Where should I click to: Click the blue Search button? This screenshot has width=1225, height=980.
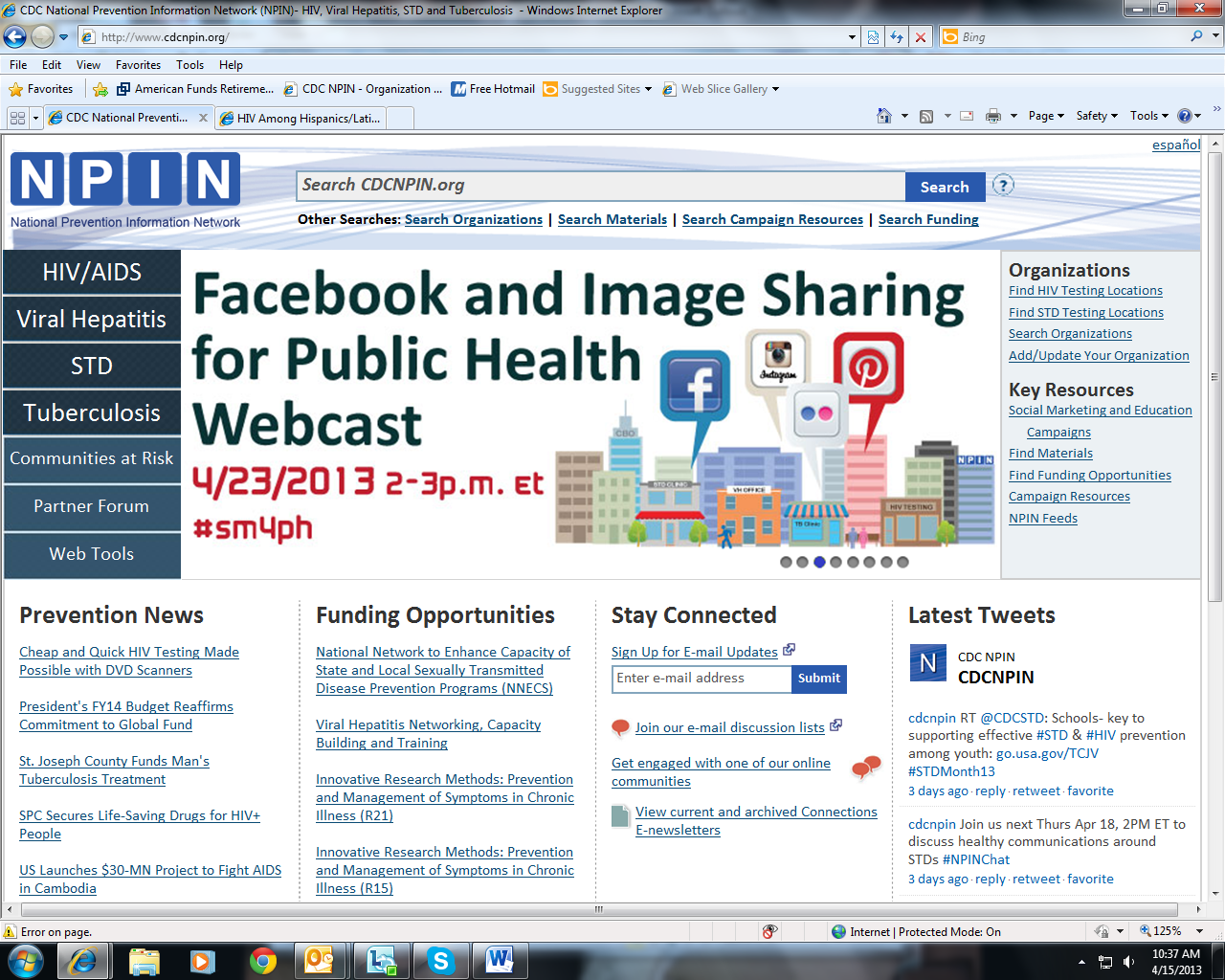point(945,188)
